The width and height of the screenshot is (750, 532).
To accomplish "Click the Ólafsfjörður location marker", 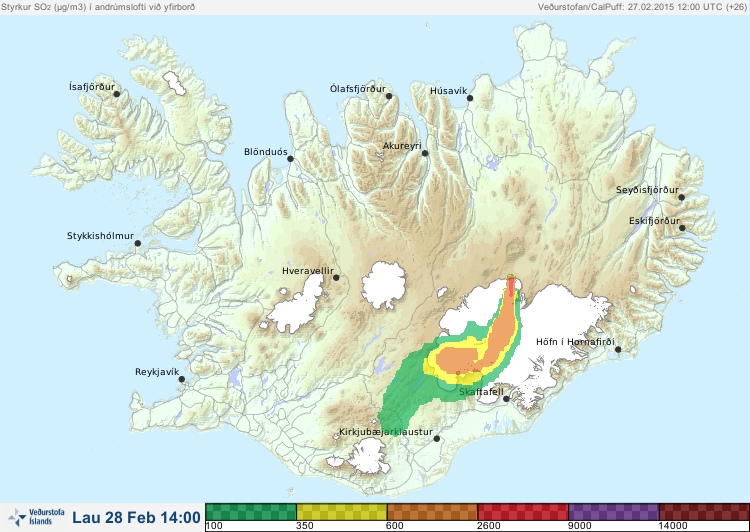I will point(389,96).
